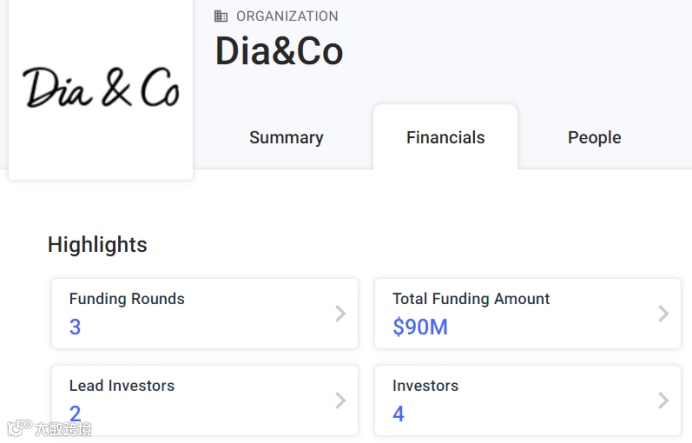Screen dimensions: 692x443
Task: Click the organization building icon
Action: (x=221, y=16)
